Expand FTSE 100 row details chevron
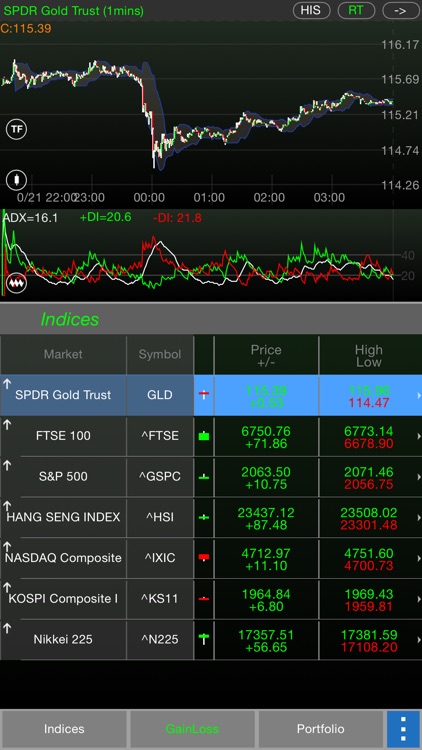Image resolution: width=422 pixels, height=750 pixels. click(418, 436)
